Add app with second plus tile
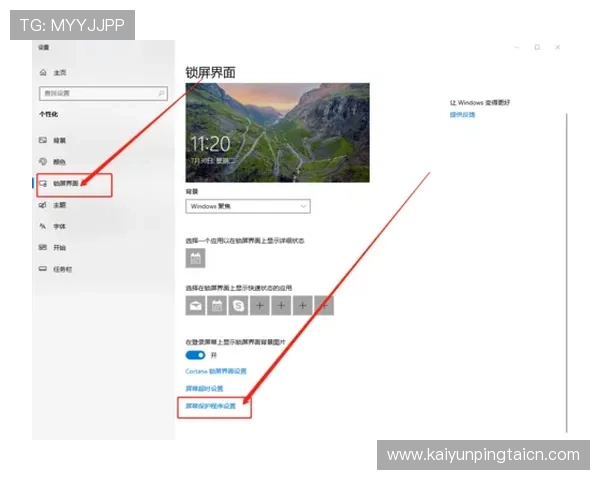Screen dimensions: 600x480 point(281,306)
